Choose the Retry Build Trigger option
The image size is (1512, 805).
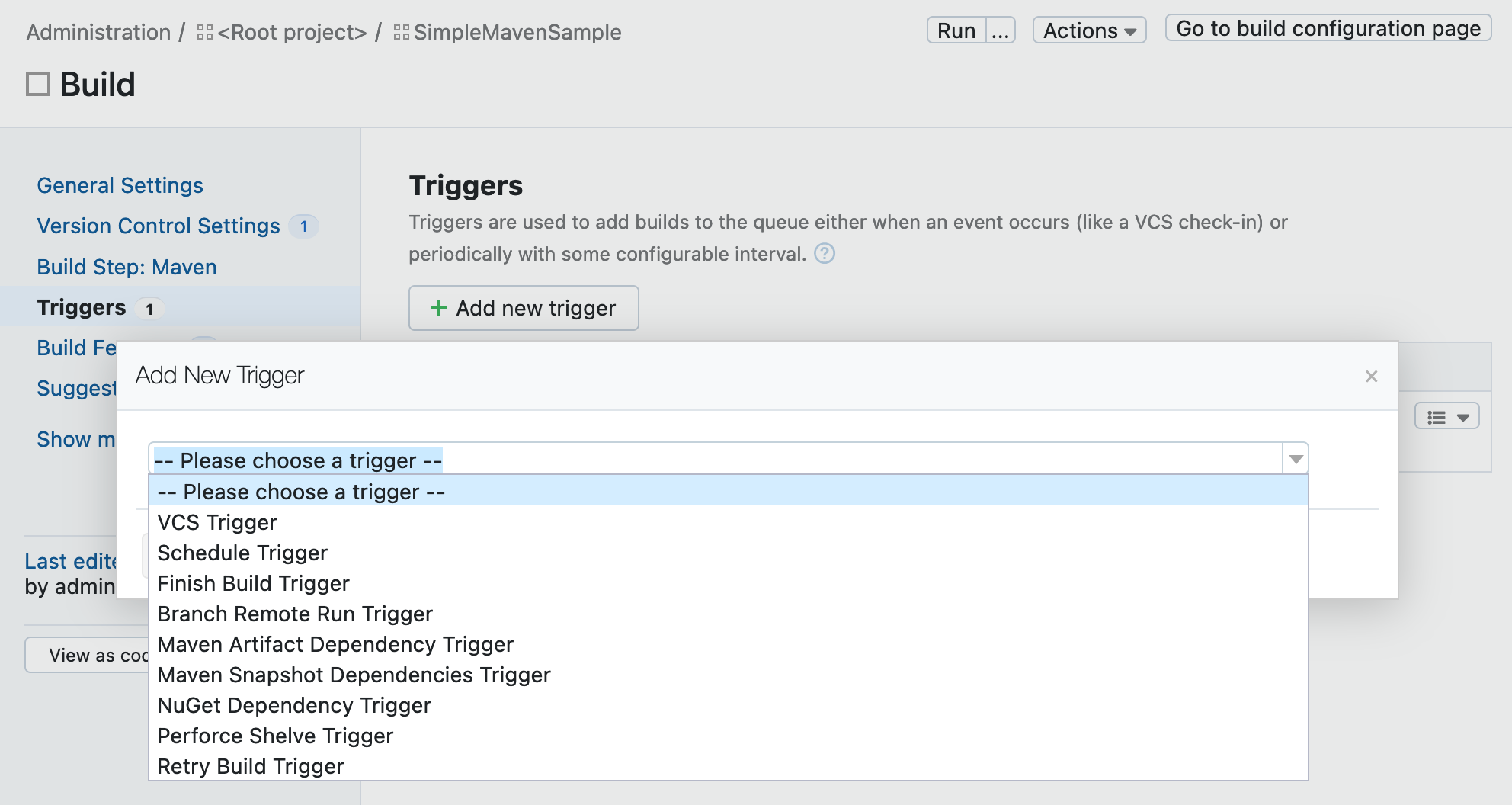[249, 766]
